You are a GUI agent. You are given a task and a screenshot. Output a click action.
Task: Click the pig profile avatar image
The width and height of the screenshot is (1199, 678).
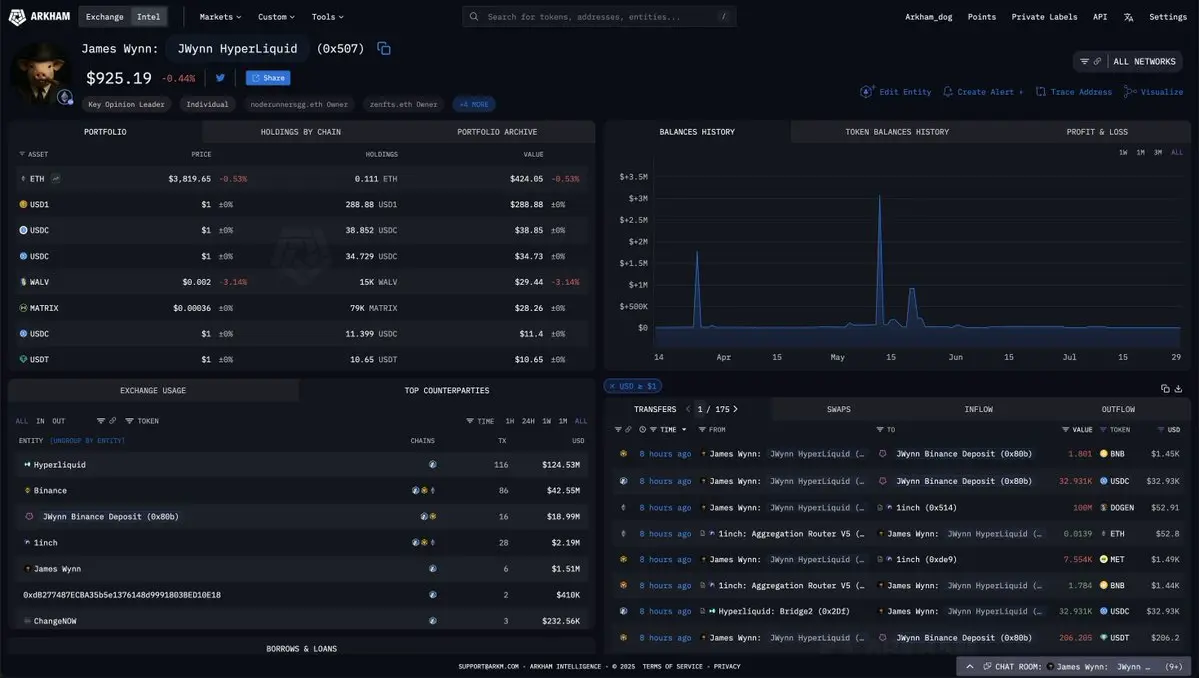click(43, 73)
